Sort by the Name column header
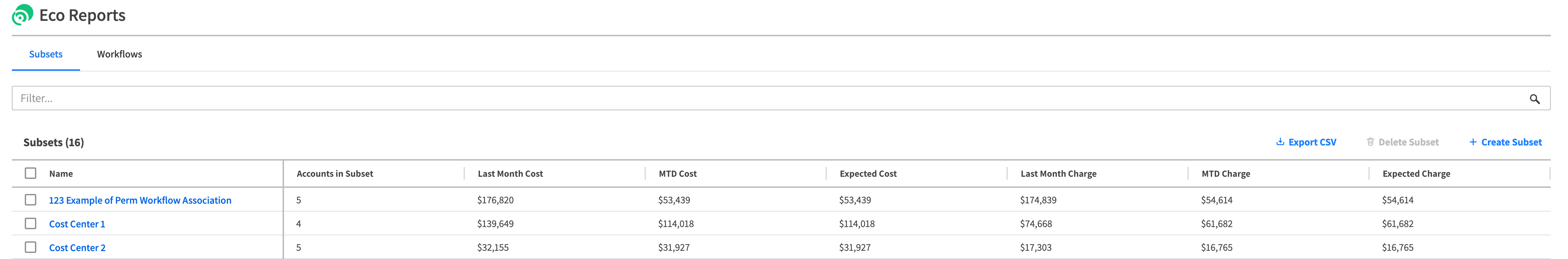The height and width of the screenshot is (259, 1568). (61, 174)
